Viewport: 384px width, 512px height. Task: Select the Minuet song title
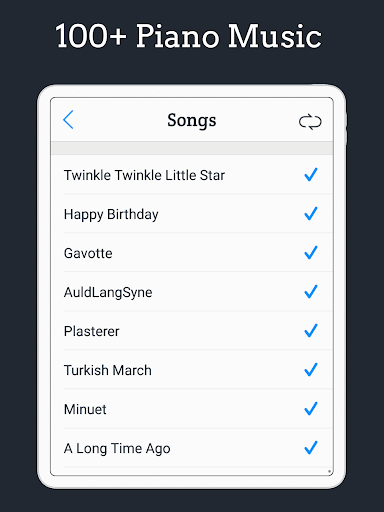tap(85, 409)
